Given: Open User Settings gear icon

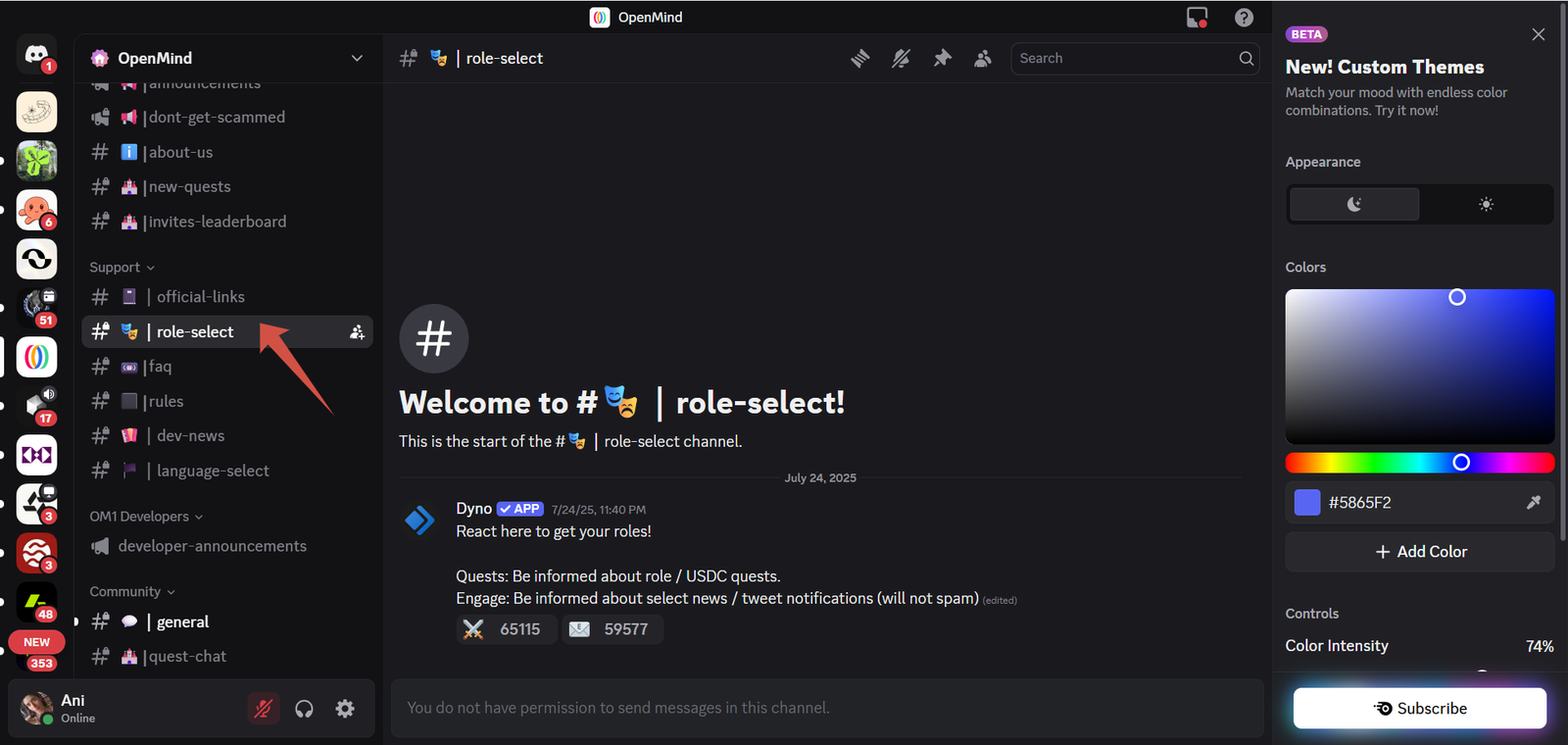Looking at the screenshot, I should [345, 709].
